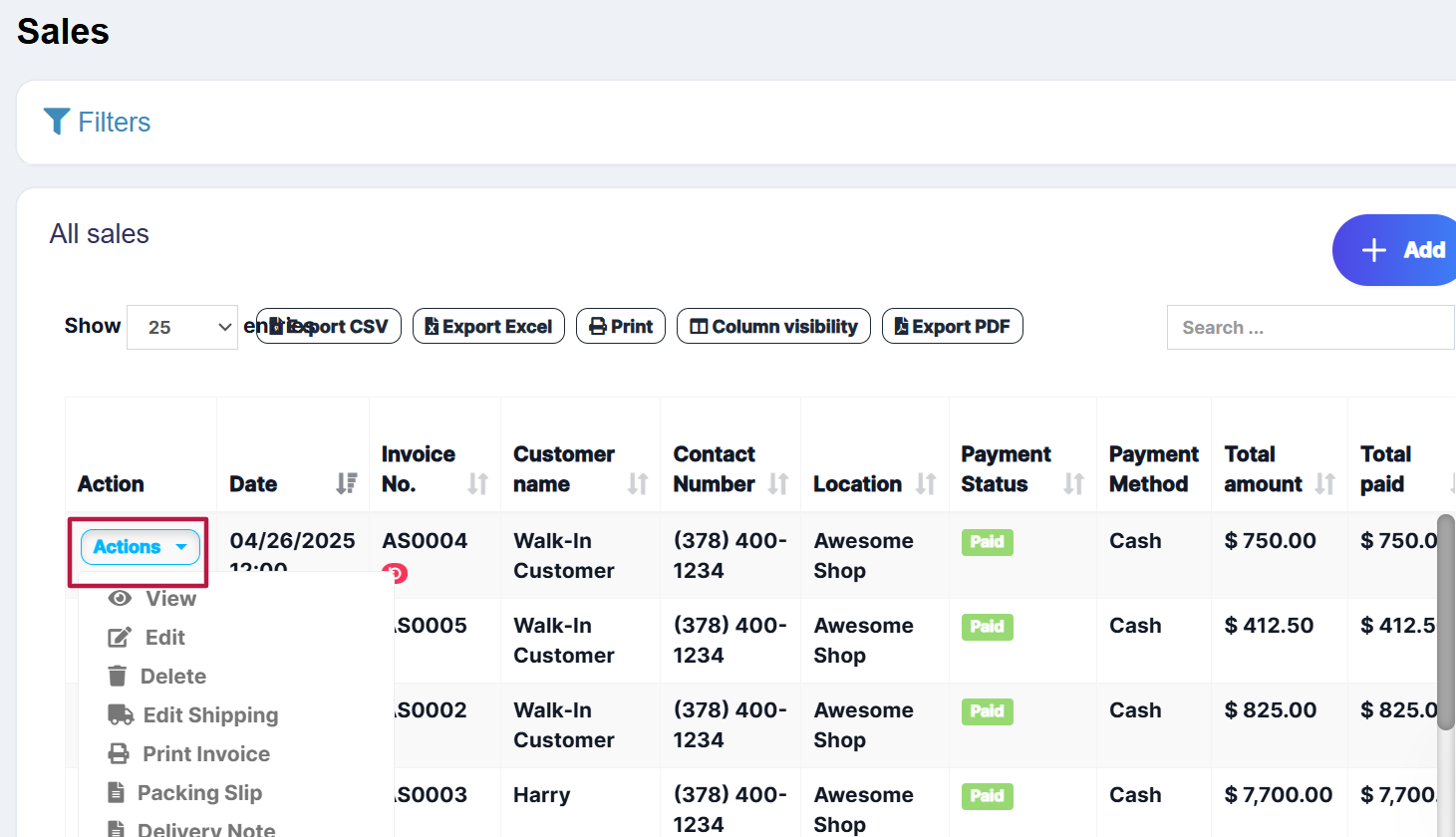Open the Column visibility options

(x=773, y=327)
